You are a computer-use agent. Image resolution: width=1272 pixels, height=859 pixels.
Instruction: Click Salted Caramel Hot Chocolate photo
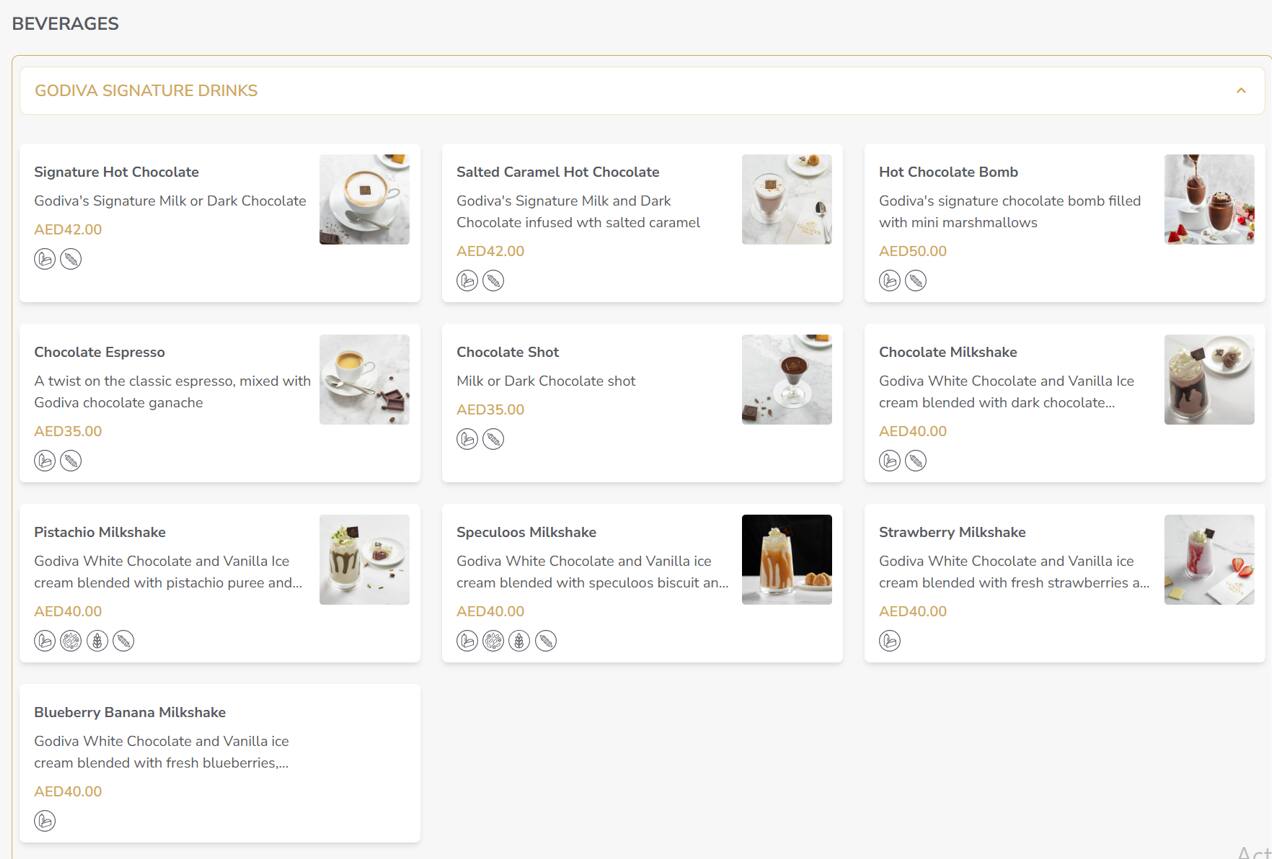[787, 199]
